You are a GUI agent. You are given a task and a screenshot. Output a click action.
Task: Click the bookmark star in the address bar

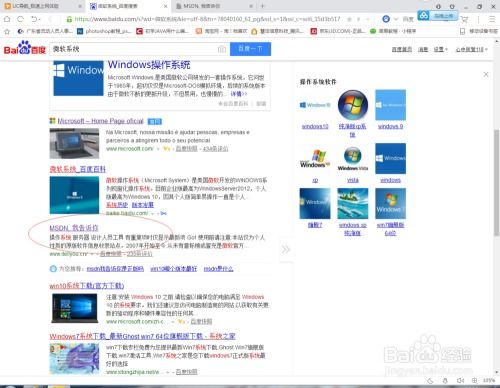[349, 19]
